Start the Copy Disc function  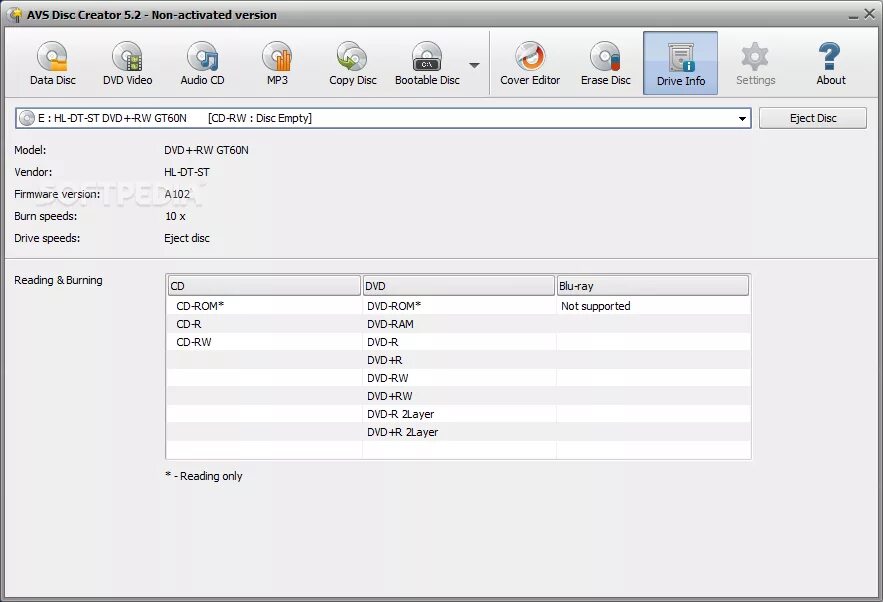(x=352, y=62)
